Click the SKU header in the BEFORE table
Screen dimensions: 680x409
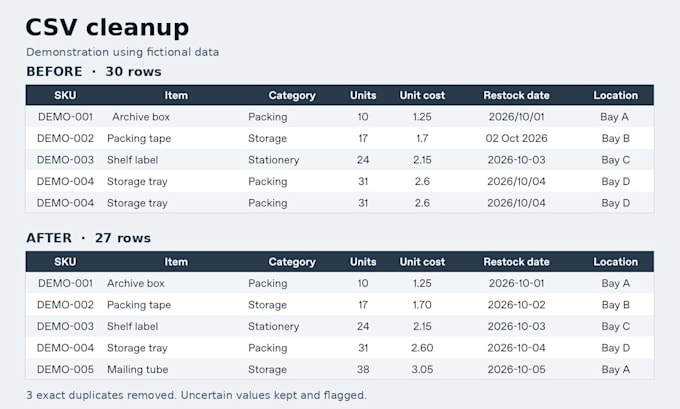coord(65,95)
